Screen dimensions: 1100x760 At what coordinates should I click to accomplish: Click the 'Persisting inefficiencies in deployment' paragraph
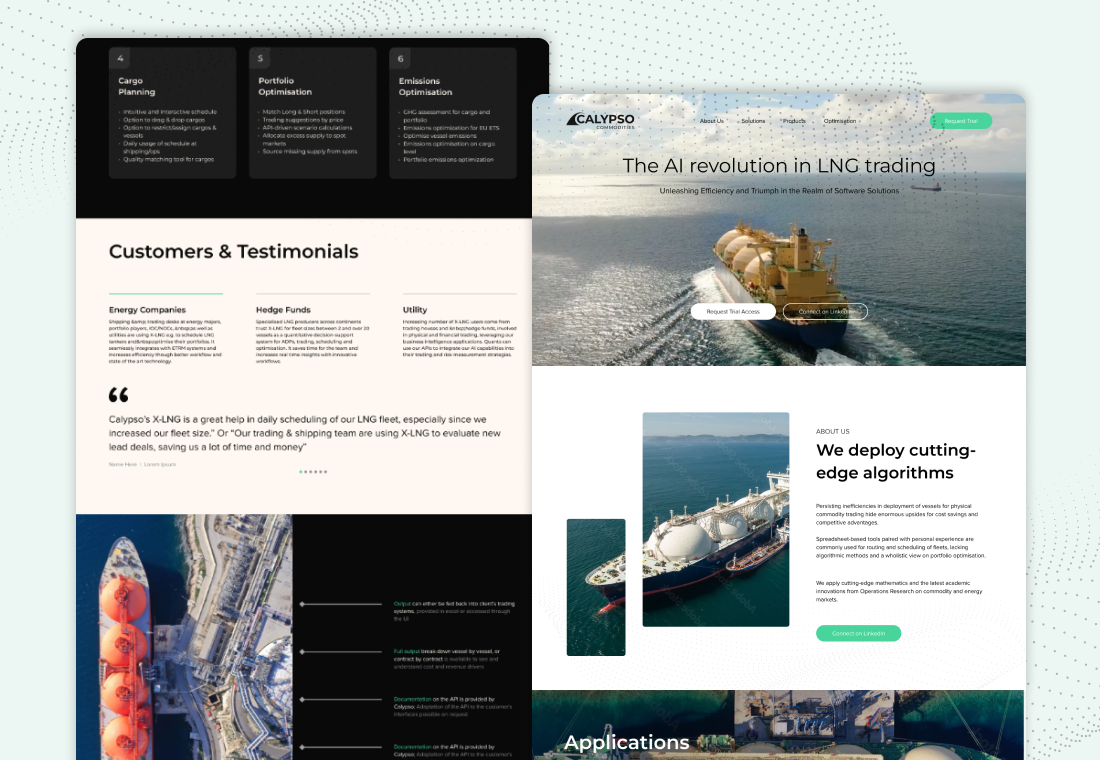897,514
